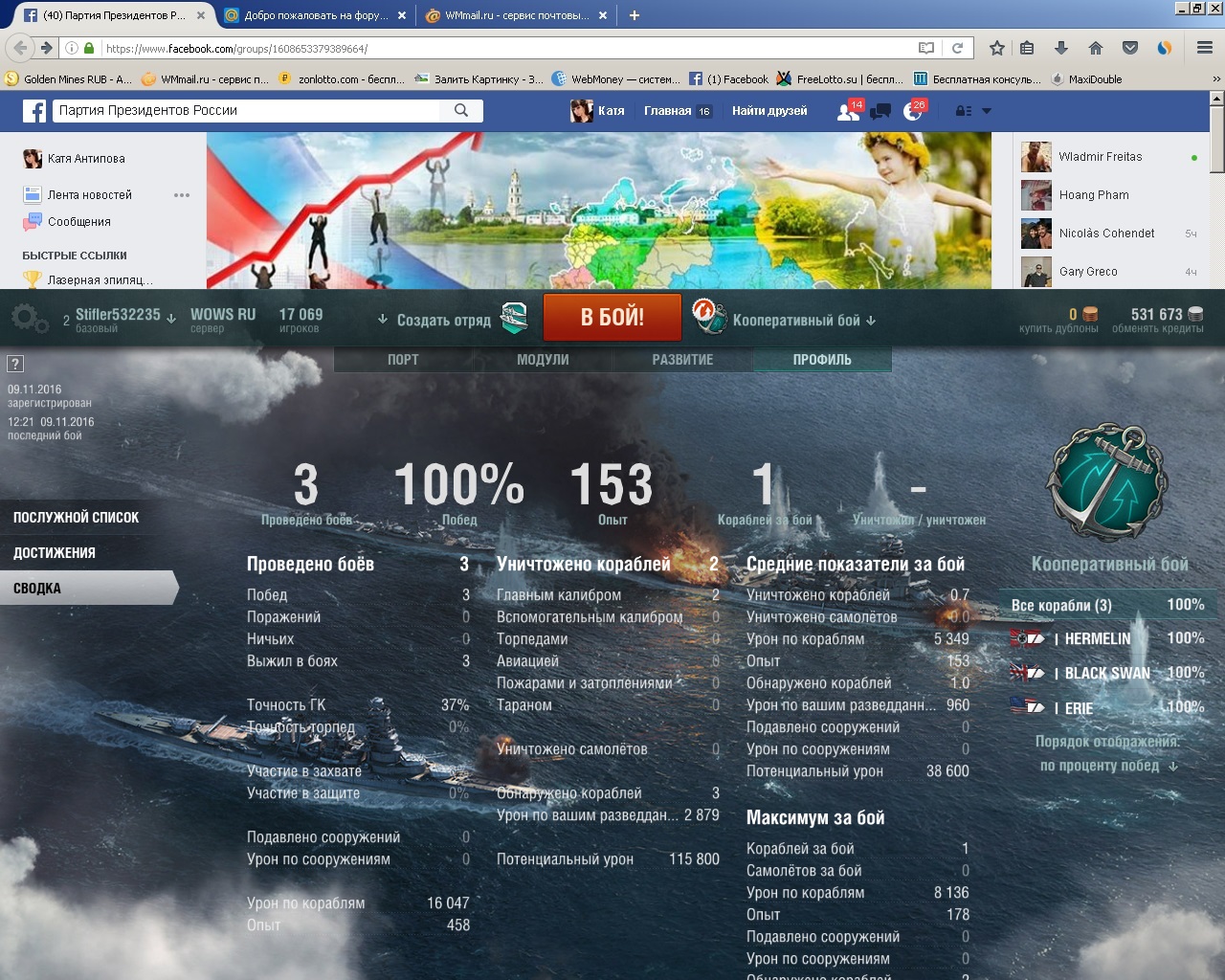1225x980 pixels.
Task: Open the browser downloads arrow icon
Action: tap(1061, 48)
